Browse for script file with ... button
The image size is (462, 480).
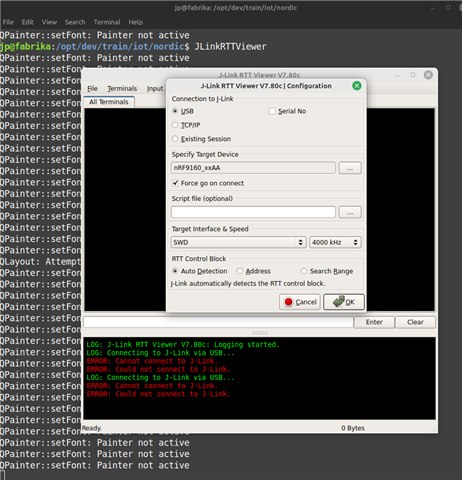350,212
